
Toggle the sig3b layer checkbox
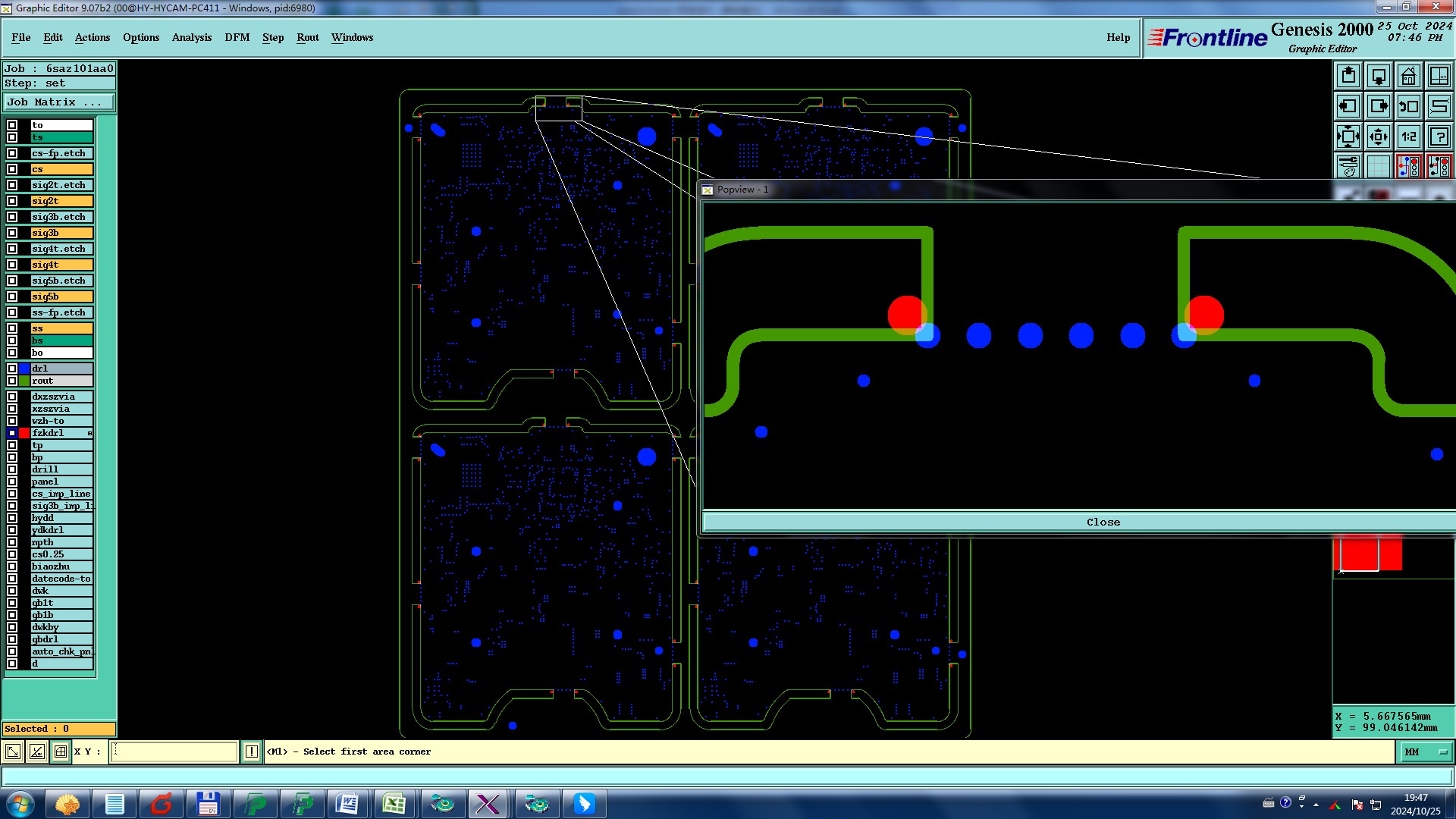pos(12,233)
